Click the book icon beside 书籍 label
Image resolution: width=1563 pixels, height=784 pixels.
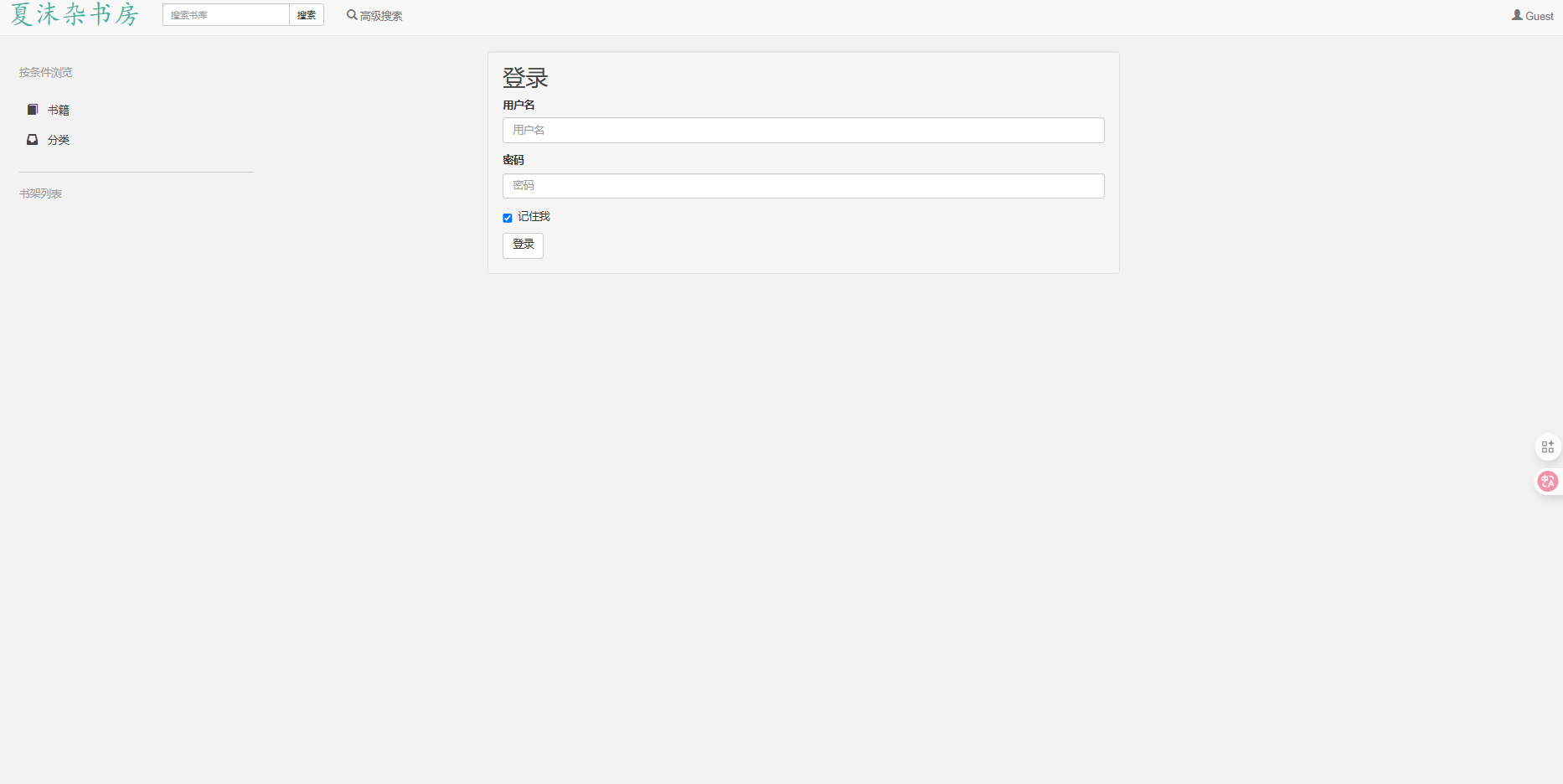33,109
